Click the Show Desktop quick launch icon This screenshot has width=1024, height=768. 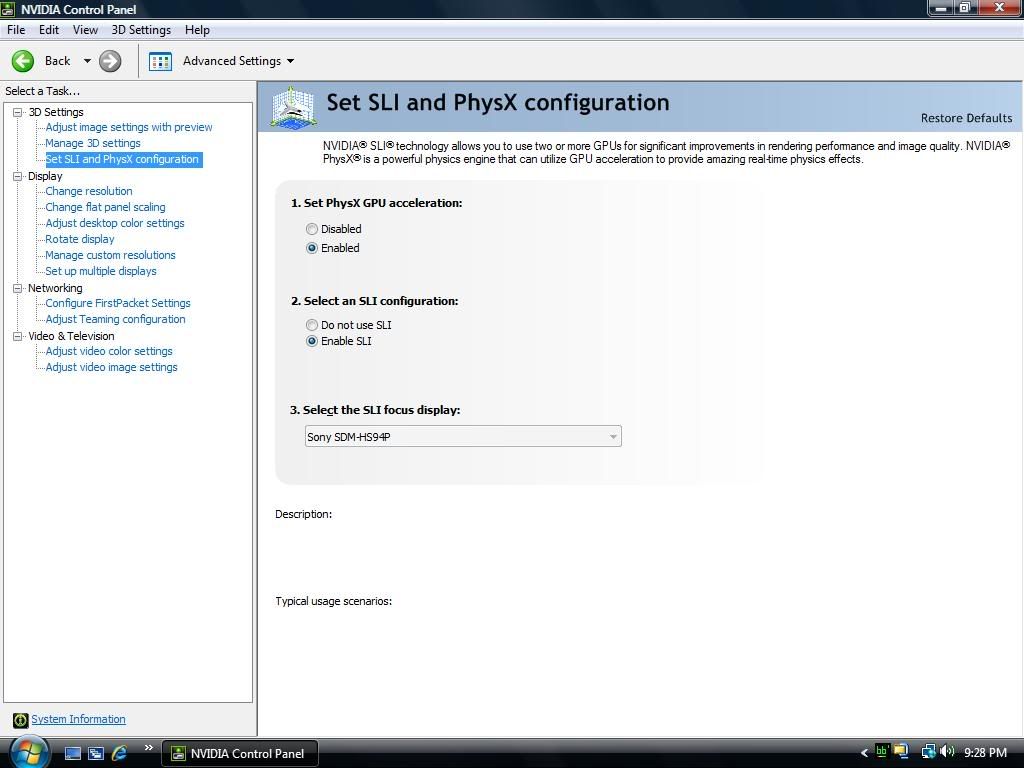tap(73, 753)
